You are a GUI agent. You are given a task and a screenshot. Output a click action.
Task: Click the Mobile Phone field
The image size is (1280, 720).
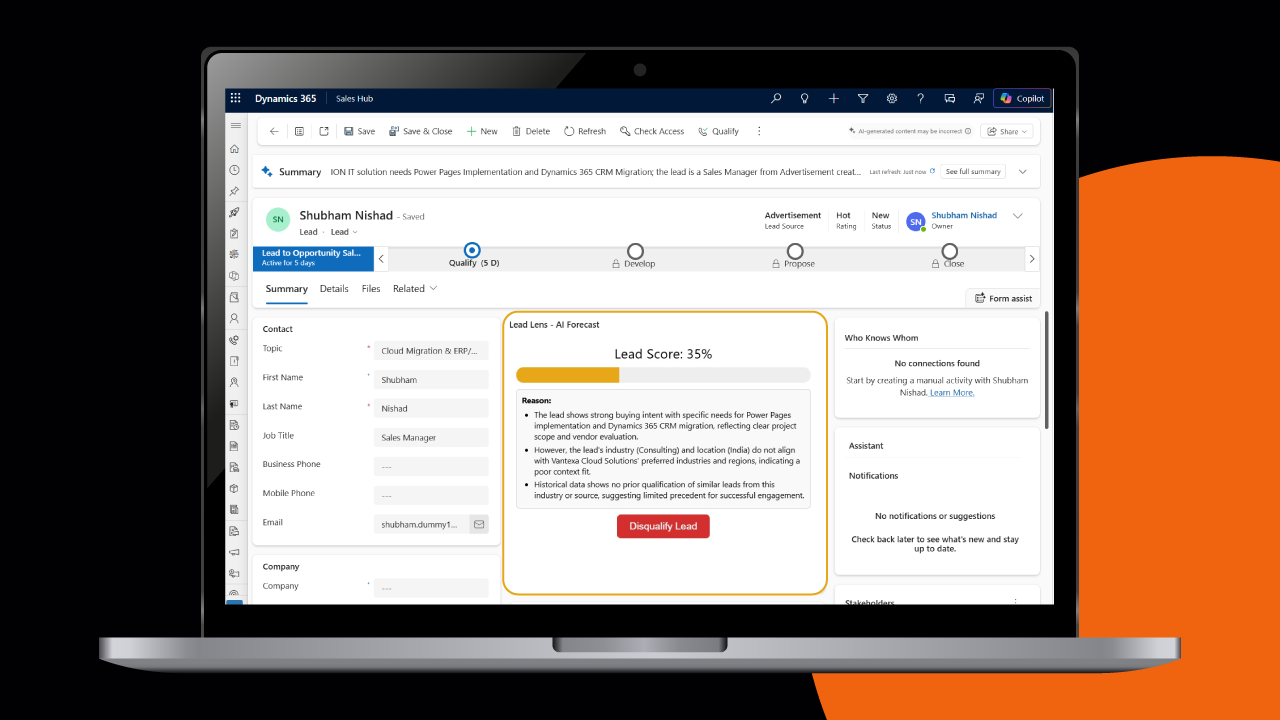point(431,495)
